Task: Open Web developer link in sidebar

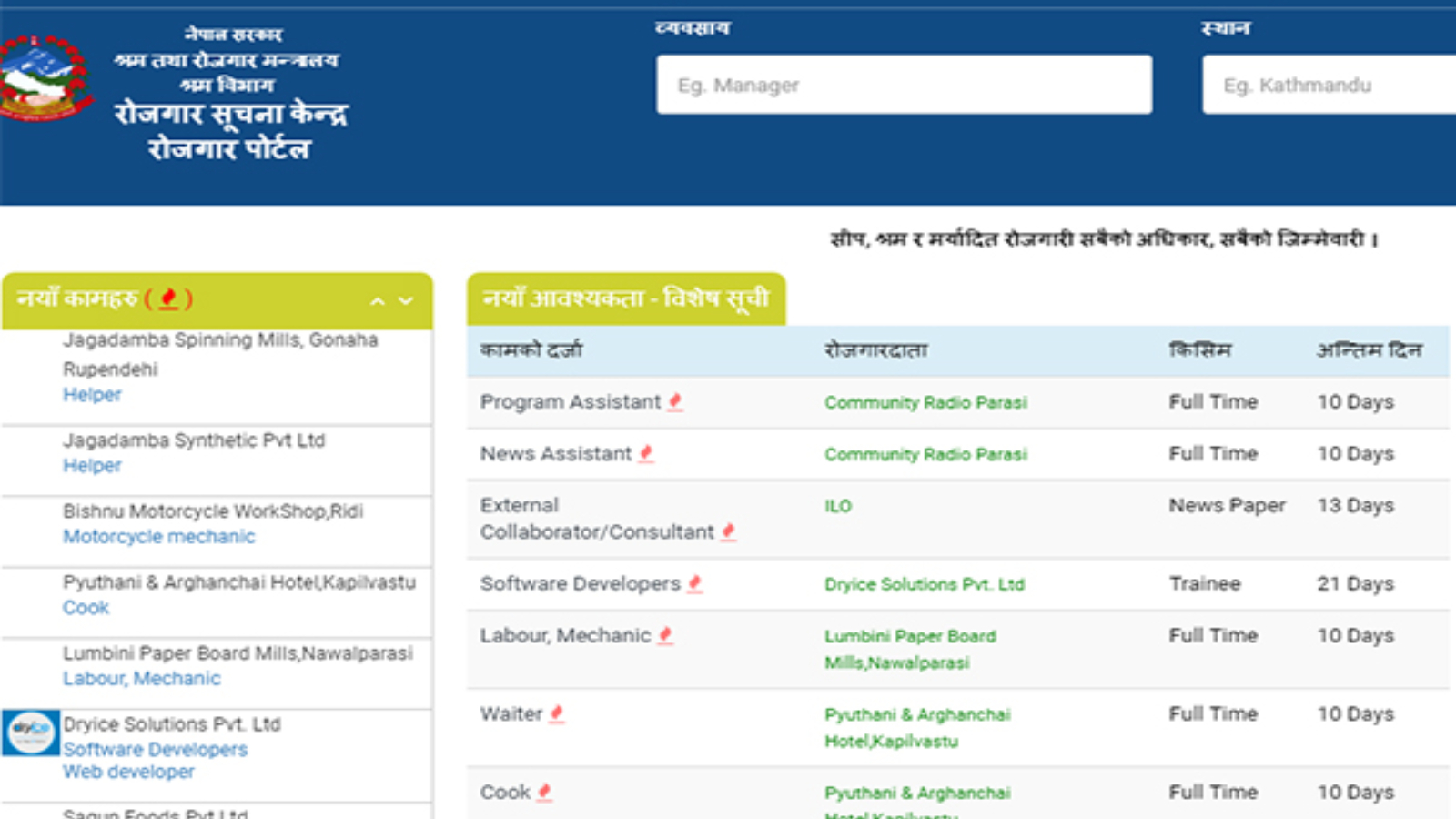Action: tap(128, 772)
